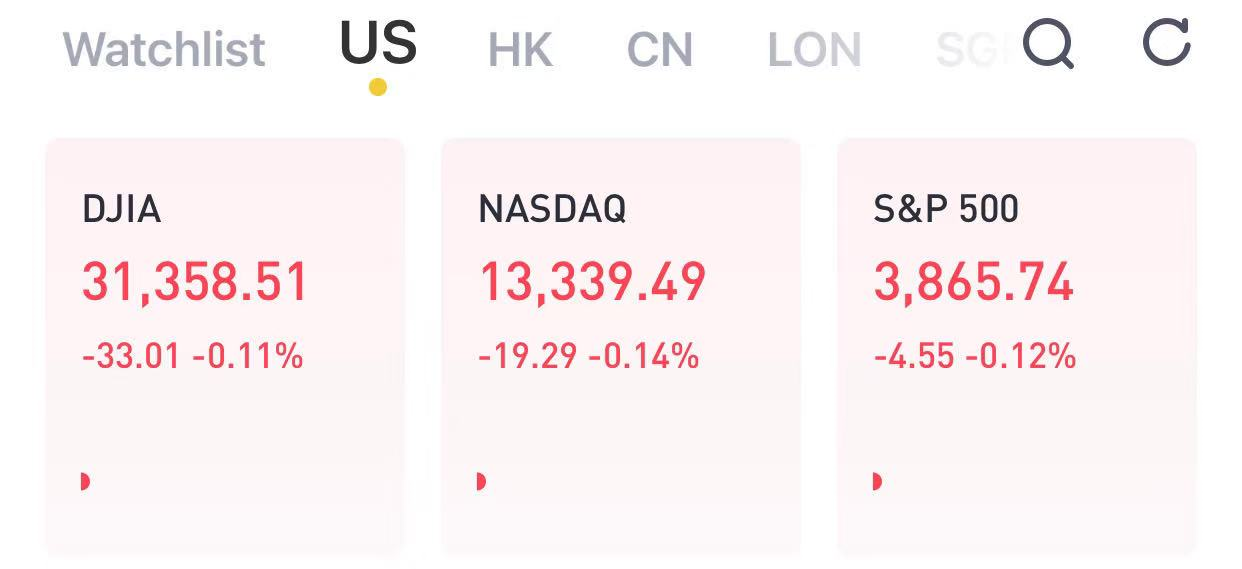Click the red chart marker on NASDAQ card

481,482
